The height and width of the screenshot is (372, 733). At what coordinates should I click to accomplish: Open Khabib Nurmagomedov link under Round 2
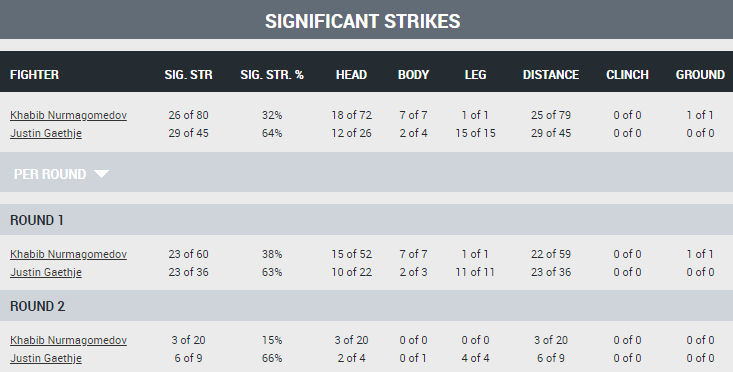tap(68, 340)
